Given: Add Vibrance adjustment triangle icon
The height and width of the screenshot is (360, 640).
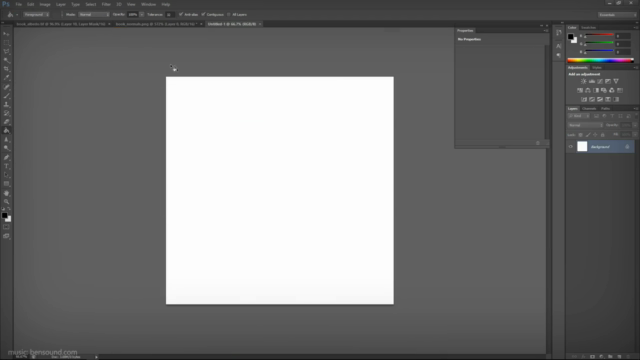Looking at the screenshot, I should click(x=616, y=81).
